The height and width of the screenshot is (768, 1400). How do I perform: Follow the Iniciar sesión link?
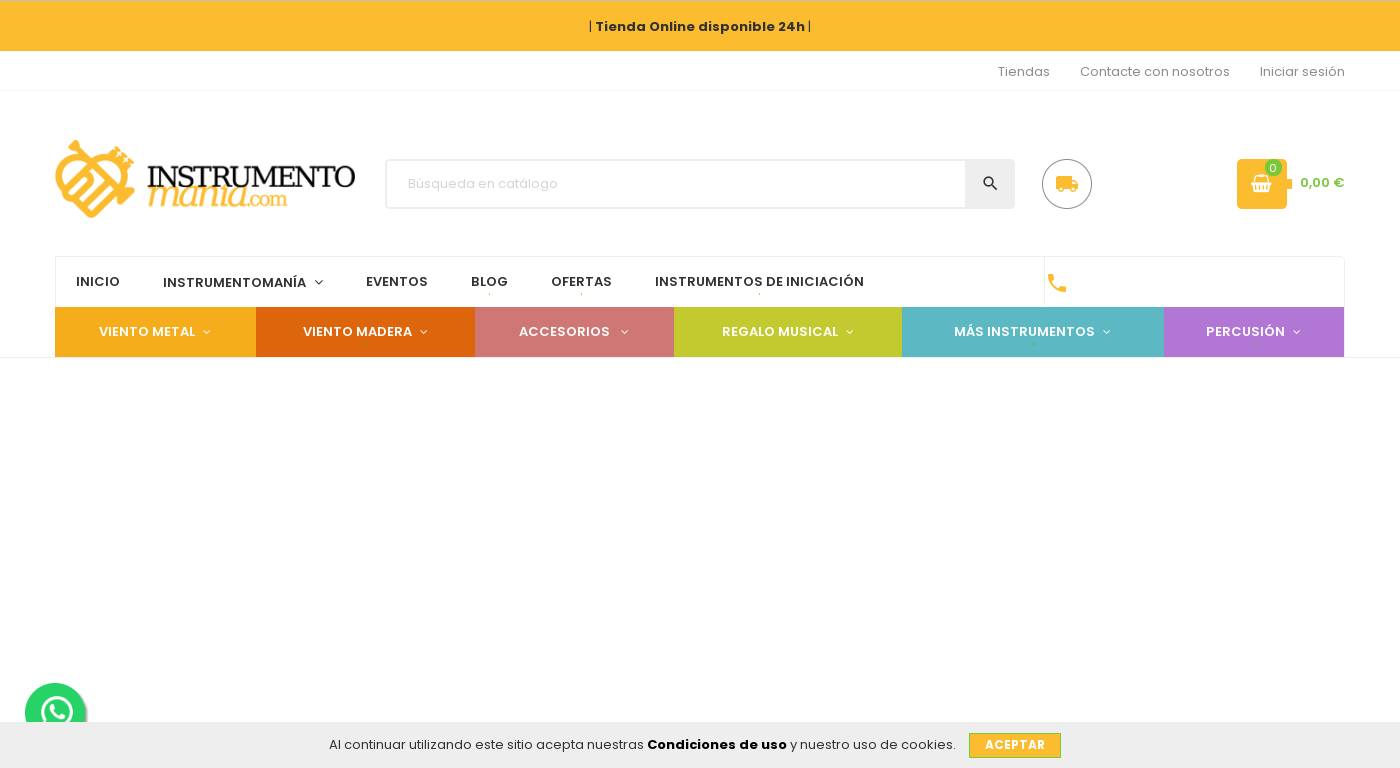click(x=1302, y=72)
